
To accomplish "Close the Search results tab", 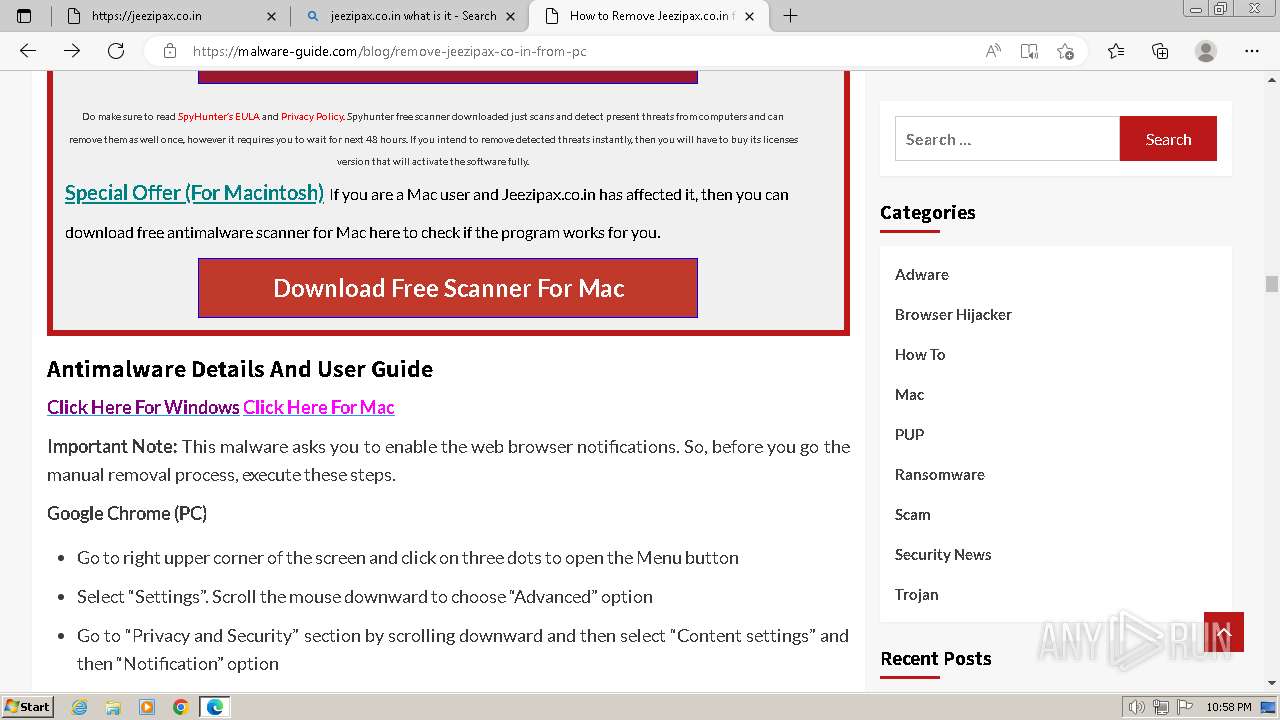I will click(x=511, y=16).
